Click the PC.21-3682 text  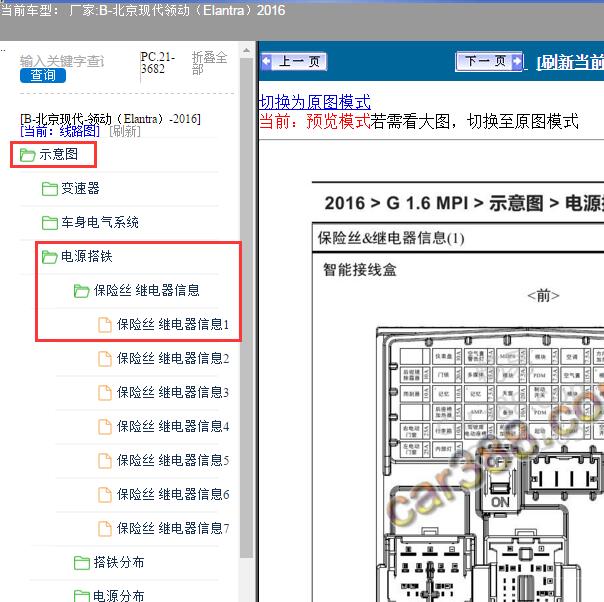(158, 62)
